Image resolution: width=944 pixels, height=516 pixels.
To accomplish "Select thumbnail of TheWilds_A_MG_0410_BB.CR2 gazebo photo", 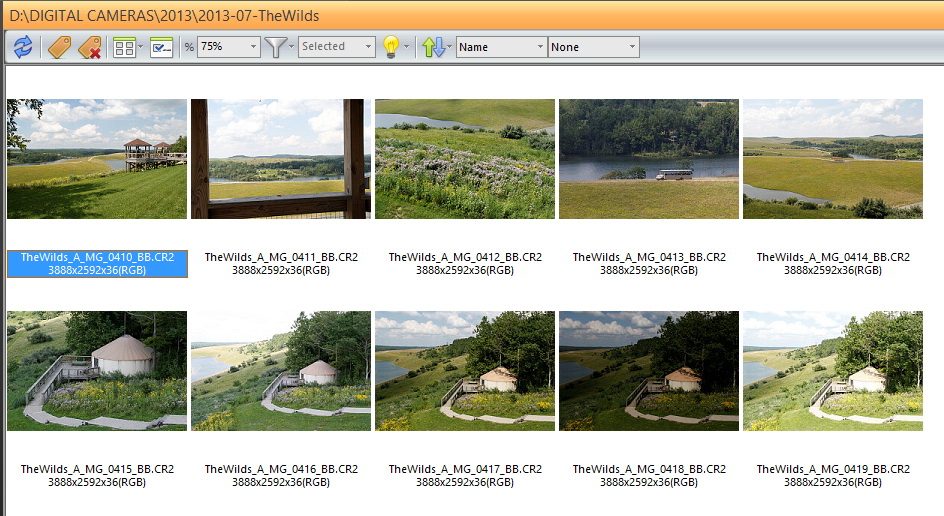I will point(97,159).
